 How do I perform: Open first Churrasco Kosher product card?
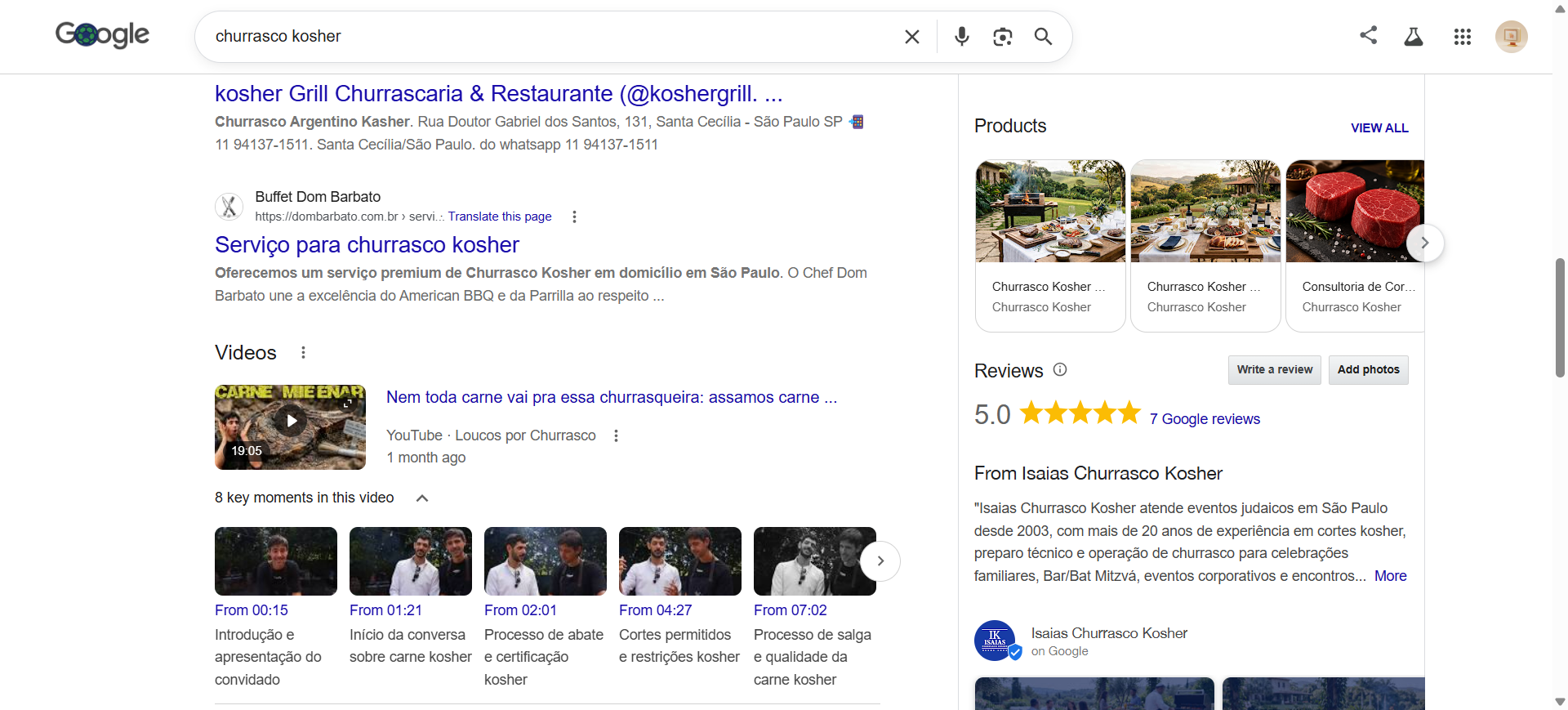click(1050, 245)
